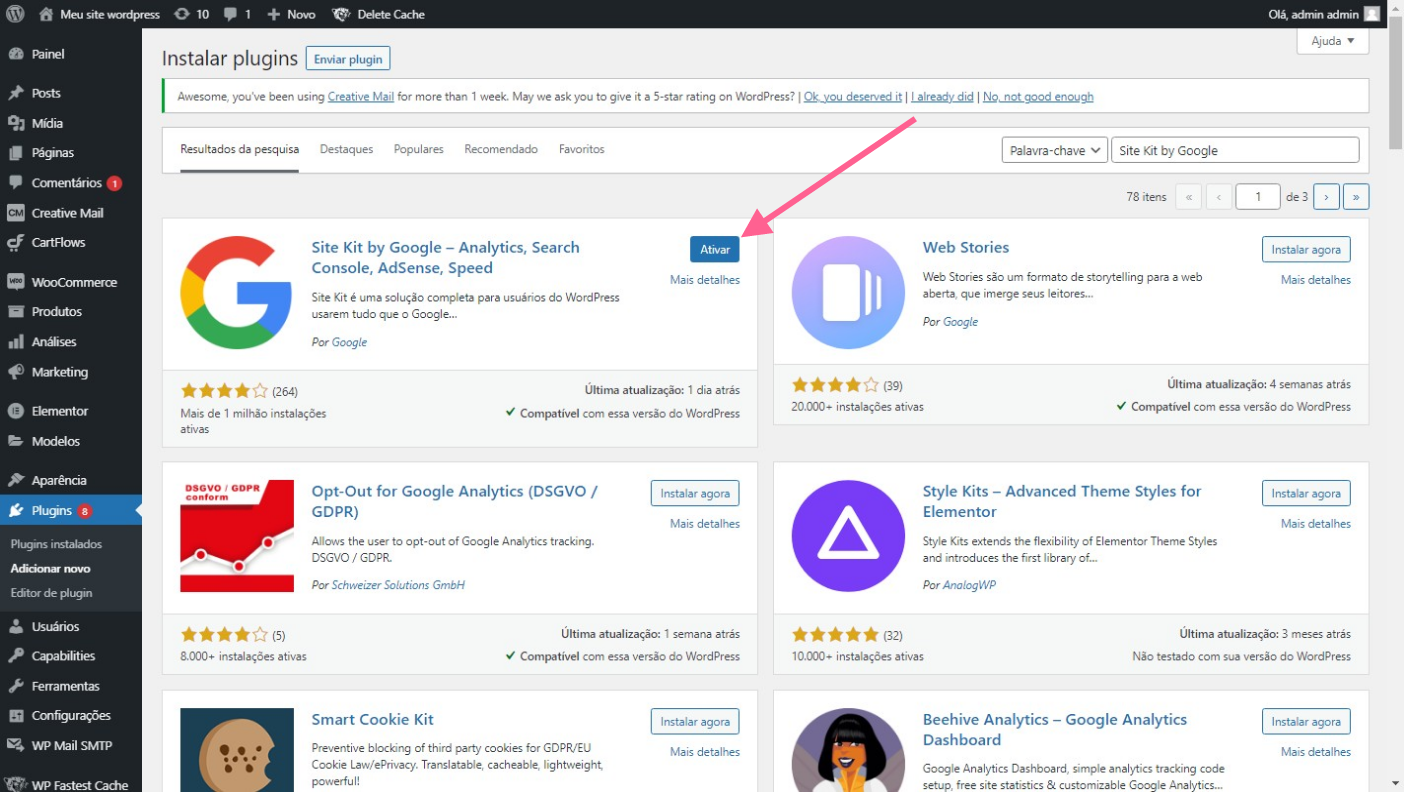This screenshot has width=1404, height=792.
Task: Open Editor de plugin submenu item
Action: click(x=51, y=593)
